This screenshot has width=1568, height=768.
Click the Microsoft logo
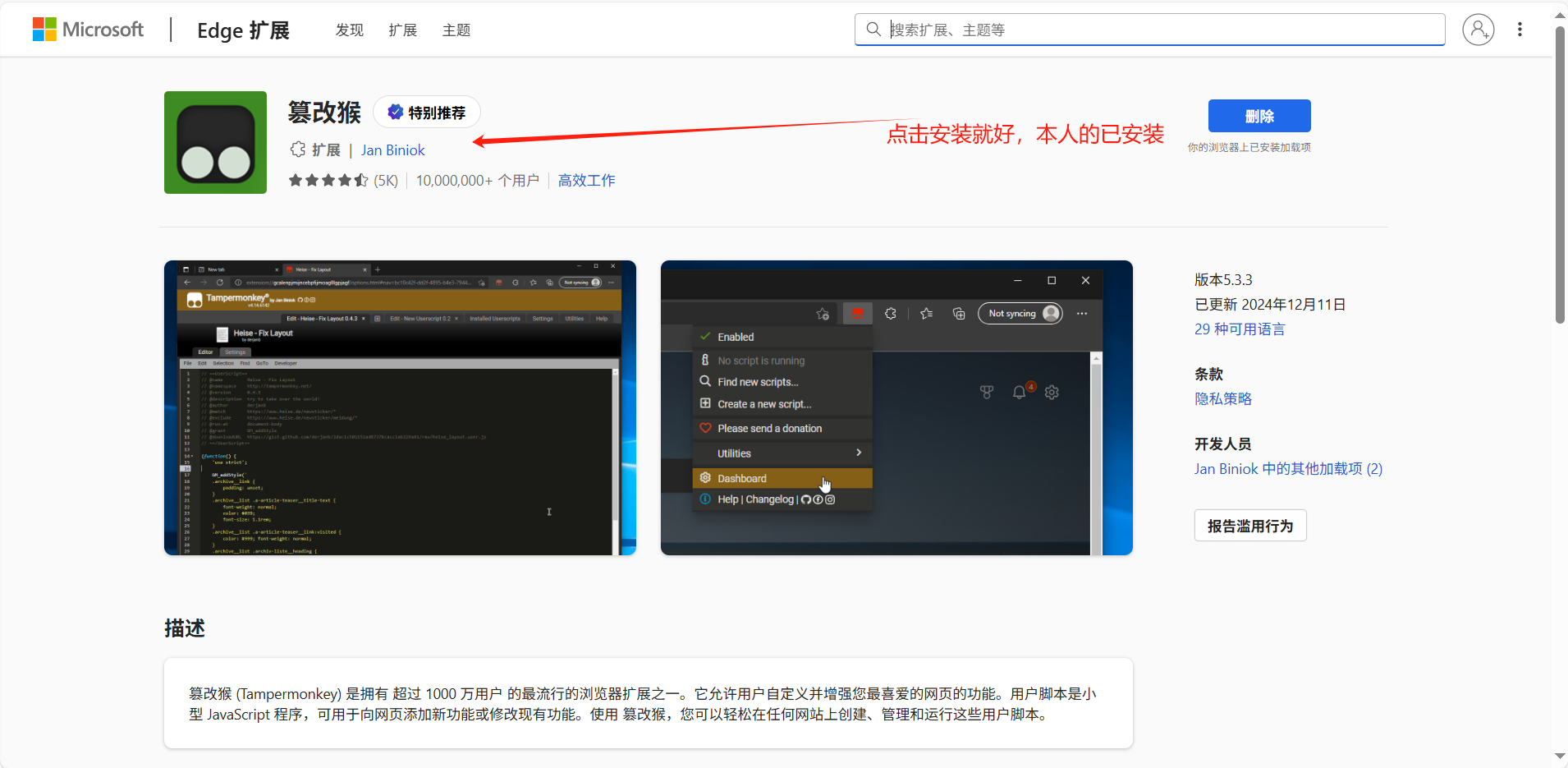88,30
